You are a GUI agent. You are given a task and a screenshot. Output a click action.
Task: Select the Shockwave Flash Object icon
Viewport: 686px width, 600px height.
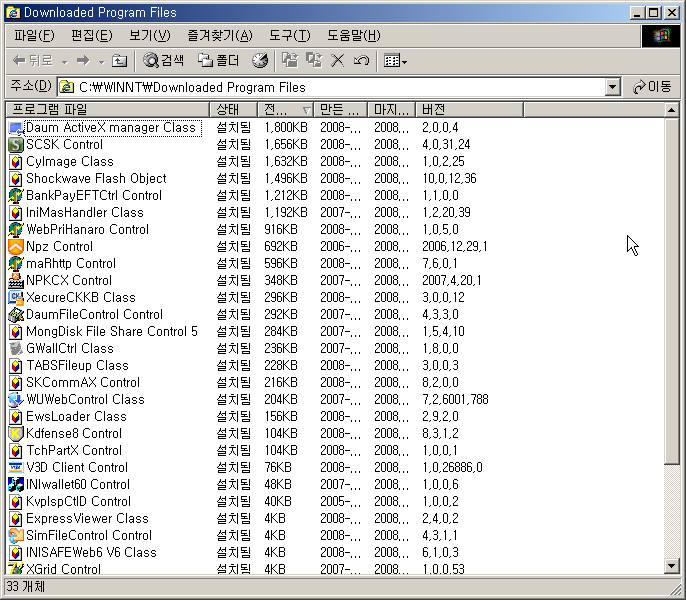tap(16, 179)
